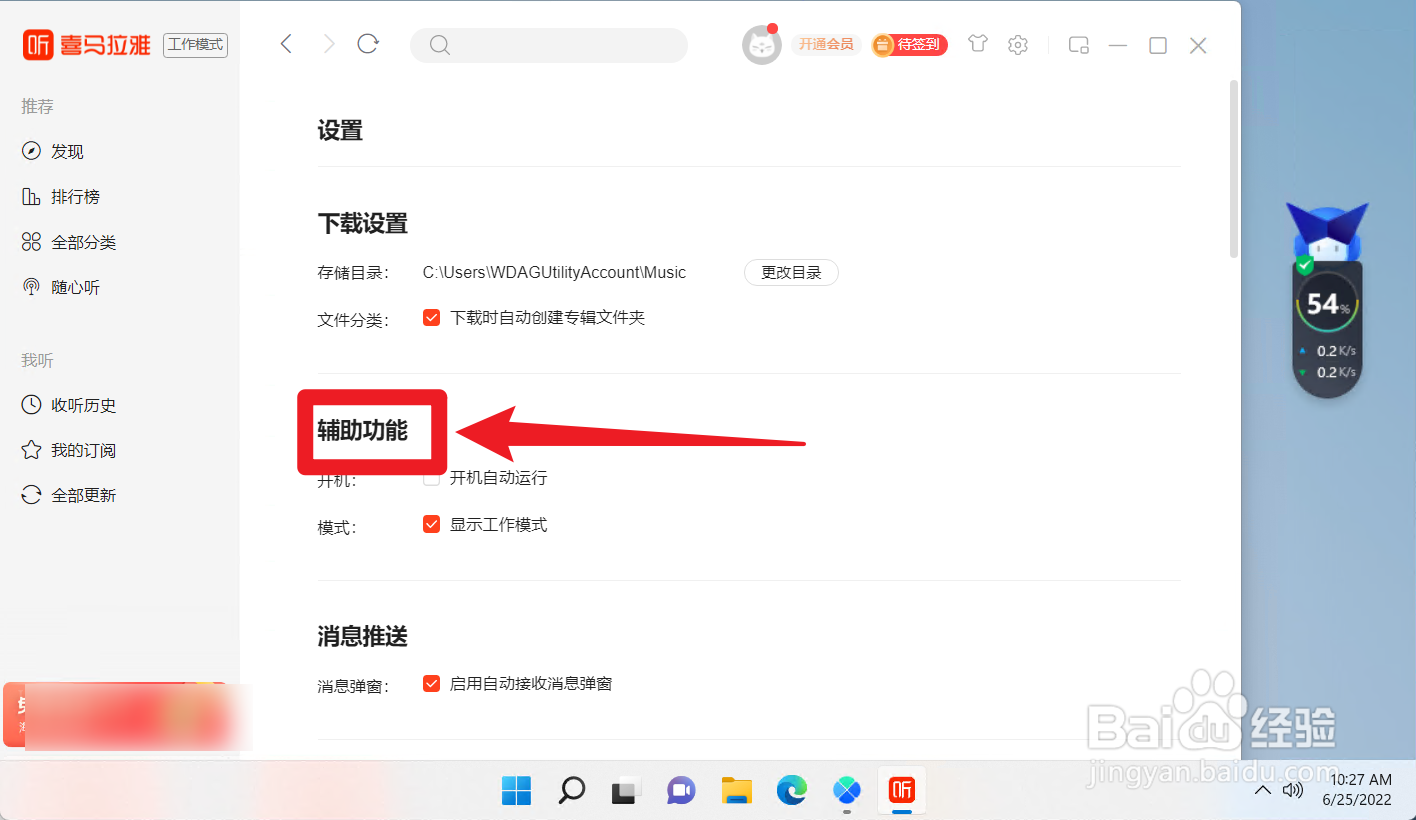Click 更改目录 to change download folder
Screen dimensions: 1416x820
(x=791, y=272)
